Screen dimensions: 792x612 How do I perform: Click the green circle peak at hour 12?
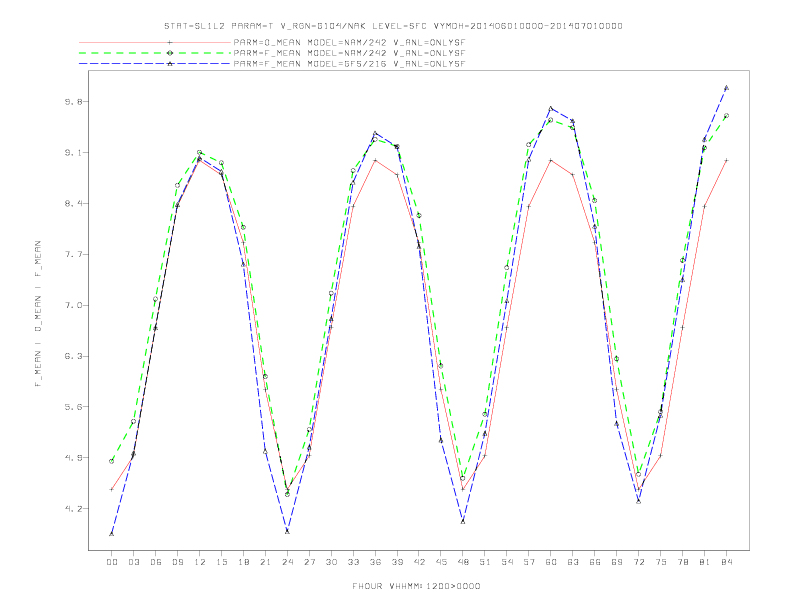tap(200, 152)
